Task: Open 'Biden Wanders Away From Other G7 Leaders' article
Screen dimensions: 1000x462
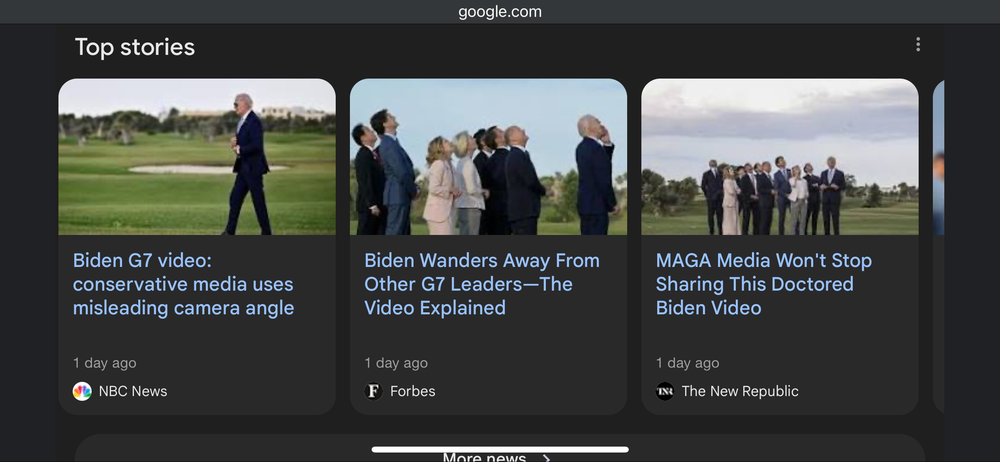Action: [x=482, y=284]
